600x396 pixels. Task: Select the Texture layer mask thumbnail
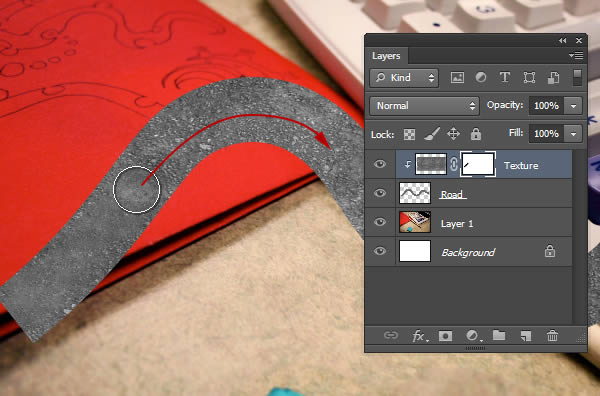pyautogui.click(x=478, y=164)
